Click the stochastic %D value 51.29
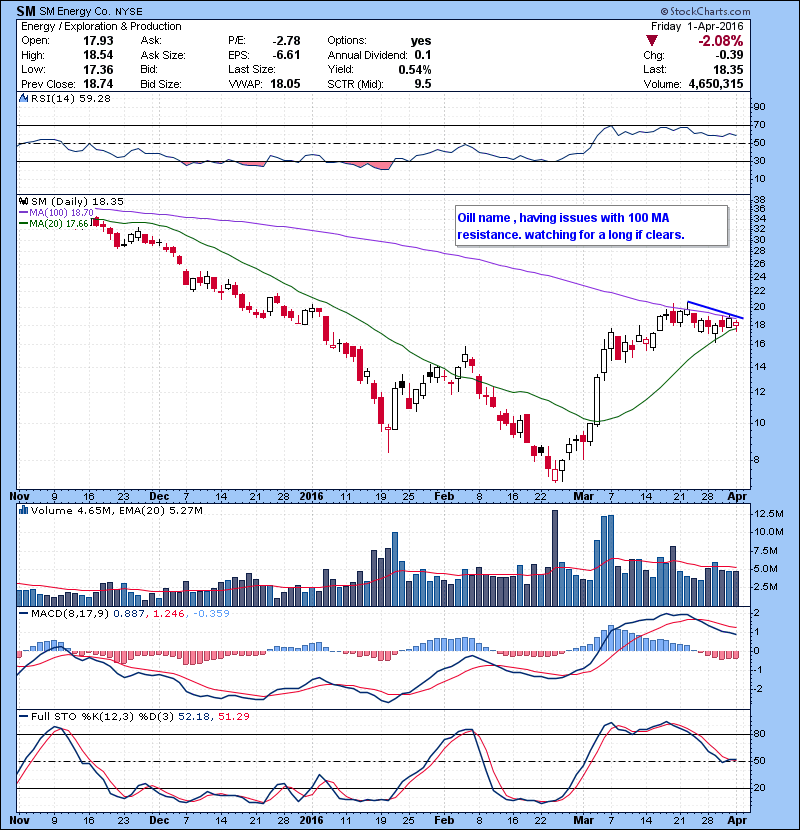The height and width of the screenshot is (830, 800). pyautogui.click(x=233, y=716)
